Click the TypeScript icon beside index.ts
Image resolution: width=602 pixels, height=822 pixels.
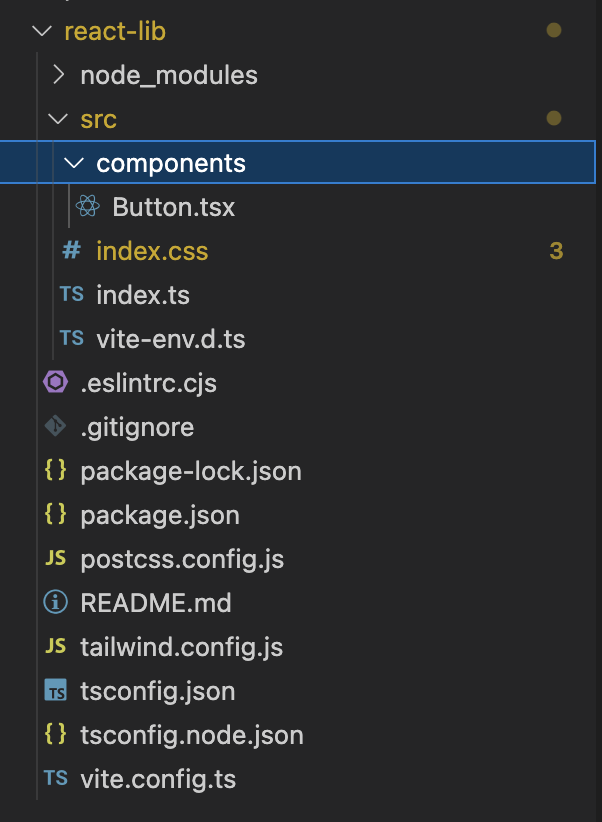click(70, 294)
